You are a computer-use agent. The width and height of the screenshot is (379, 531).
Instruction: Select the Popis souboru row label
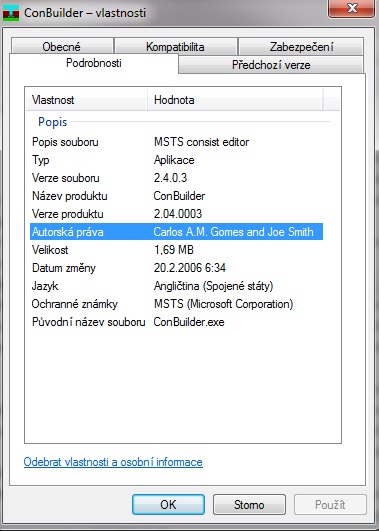[x=65, y=142]
